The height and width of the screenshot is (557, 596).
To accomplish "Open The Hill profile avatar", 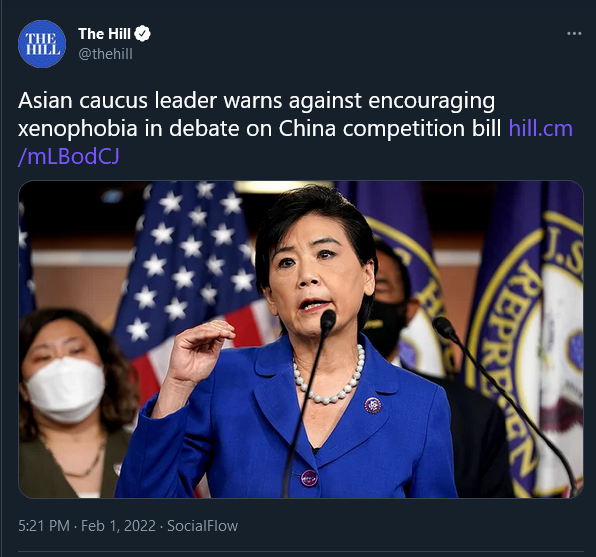I will 42,44.
